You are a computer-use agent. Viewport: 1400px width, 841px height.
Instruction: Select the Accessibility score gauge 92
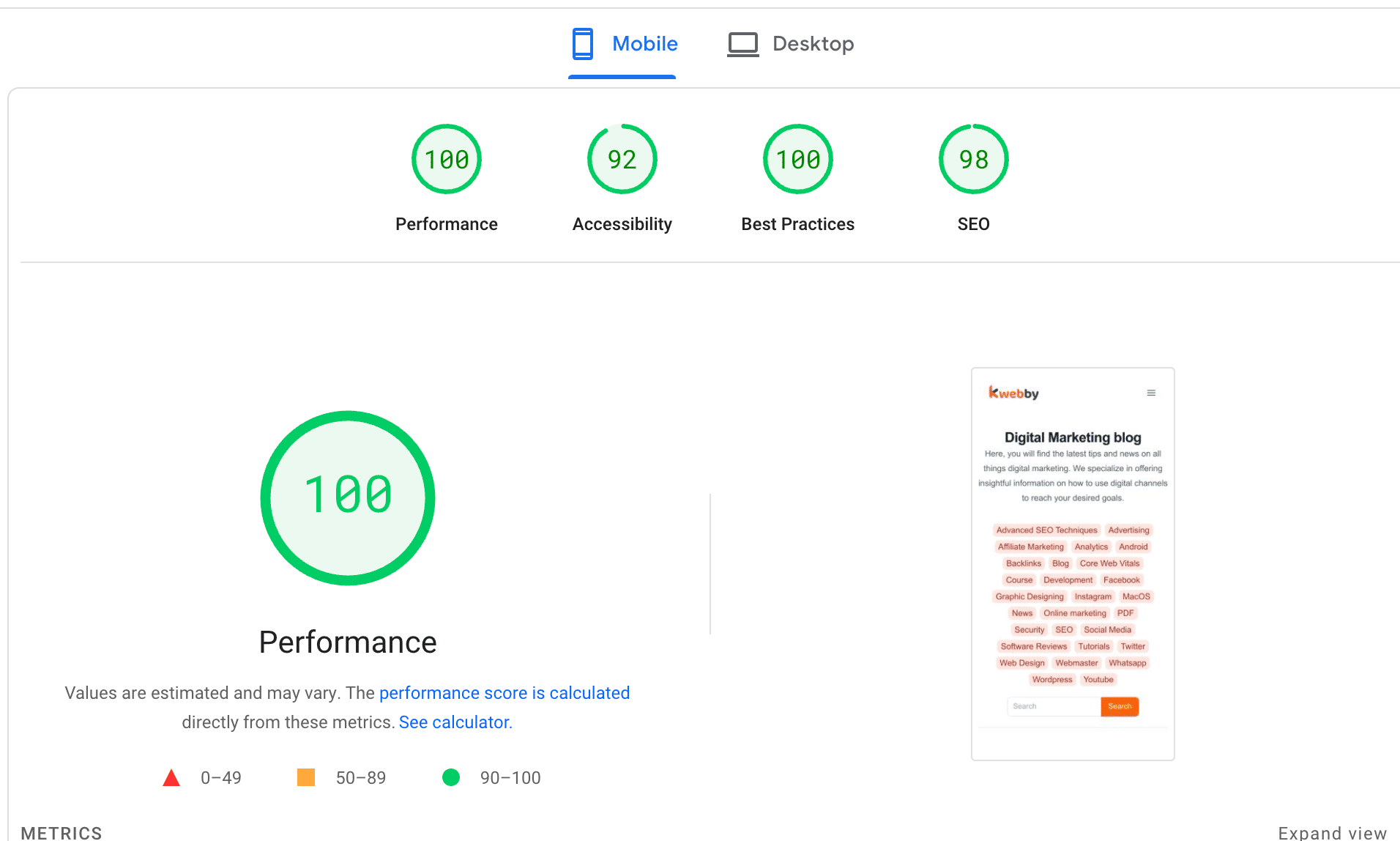[x=622, y=159]
